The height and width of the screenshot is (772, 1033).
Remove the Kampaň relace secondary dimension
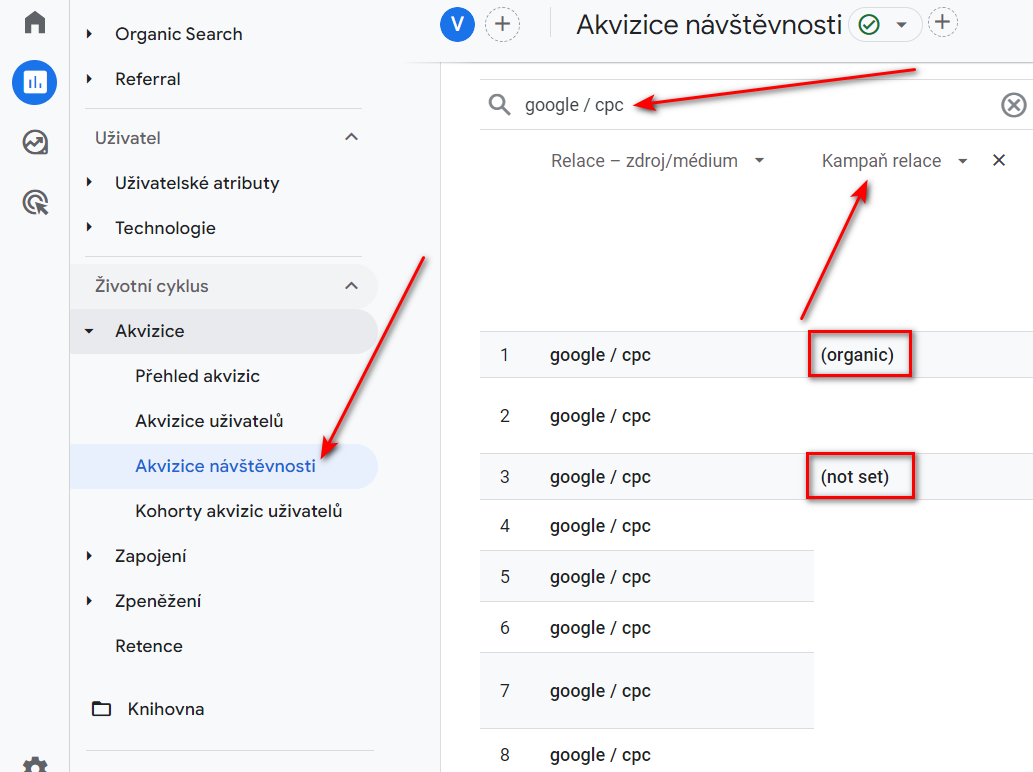click(998, 161)
